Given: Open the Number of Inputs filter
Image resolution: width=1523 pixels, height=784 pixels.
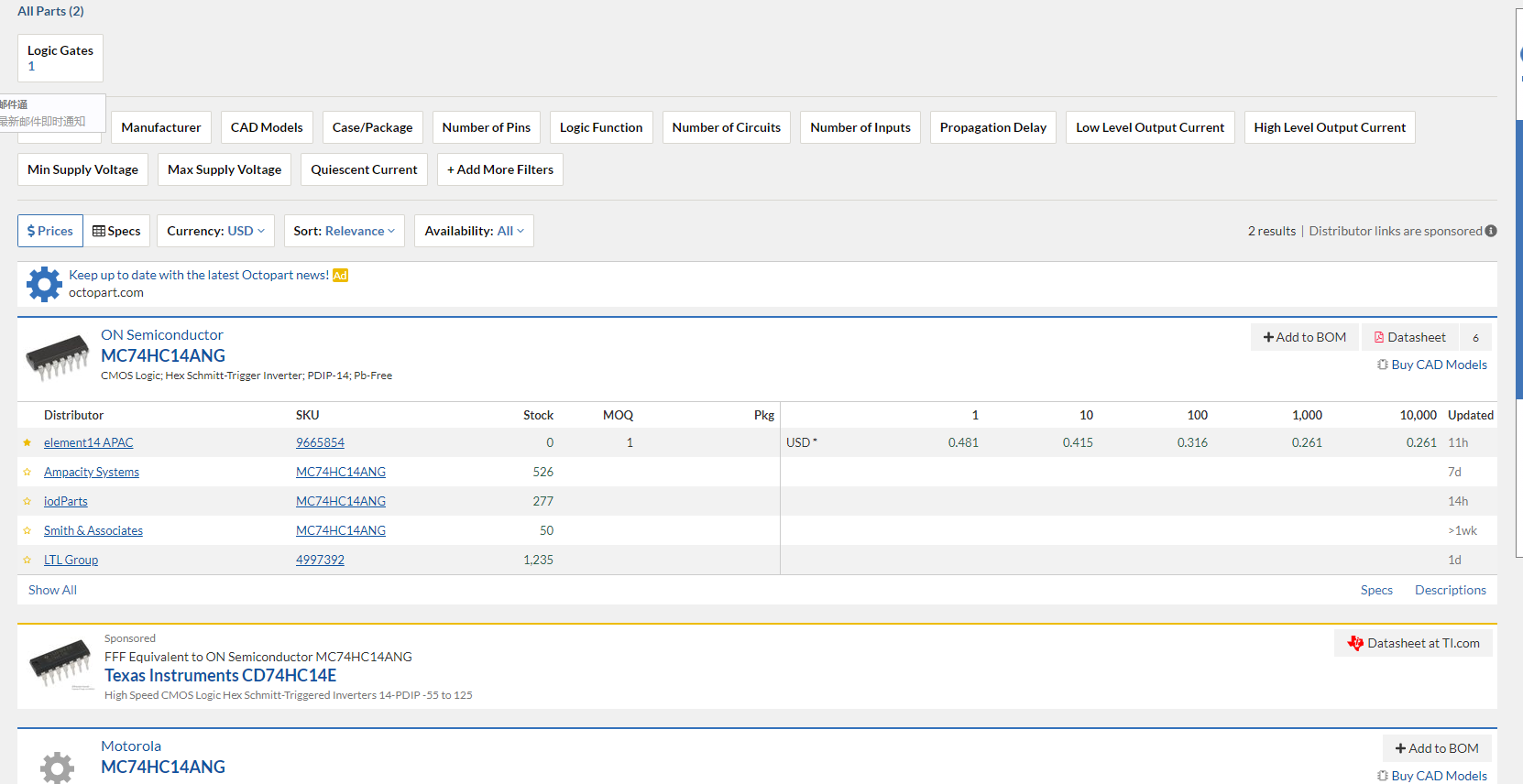Looking at the screenshot, I should (x=860, y=127).
